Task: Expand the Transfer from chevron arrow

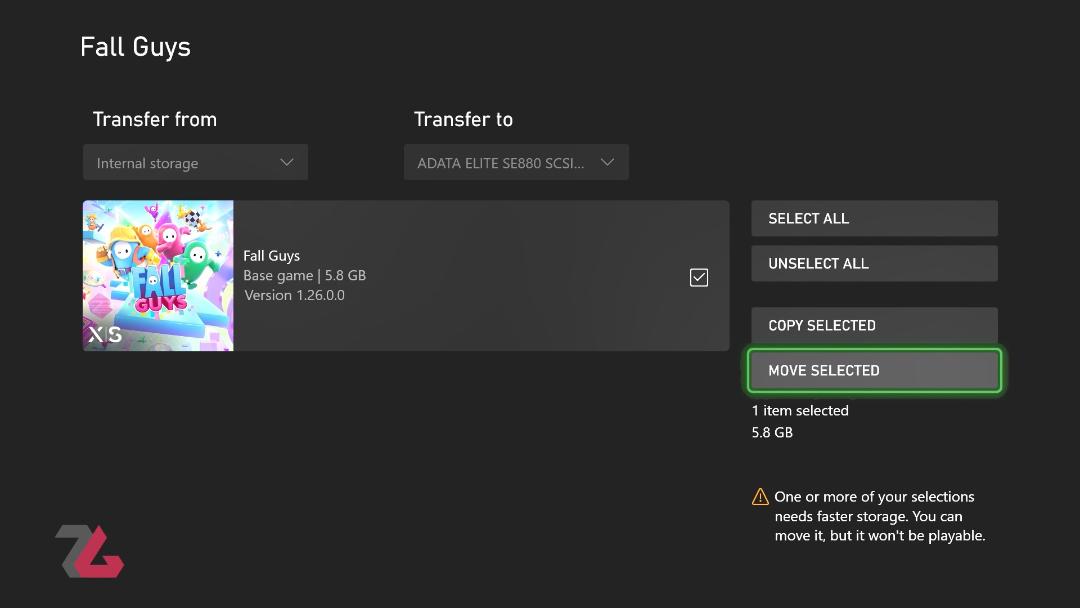Action: [x=287, y=163]
